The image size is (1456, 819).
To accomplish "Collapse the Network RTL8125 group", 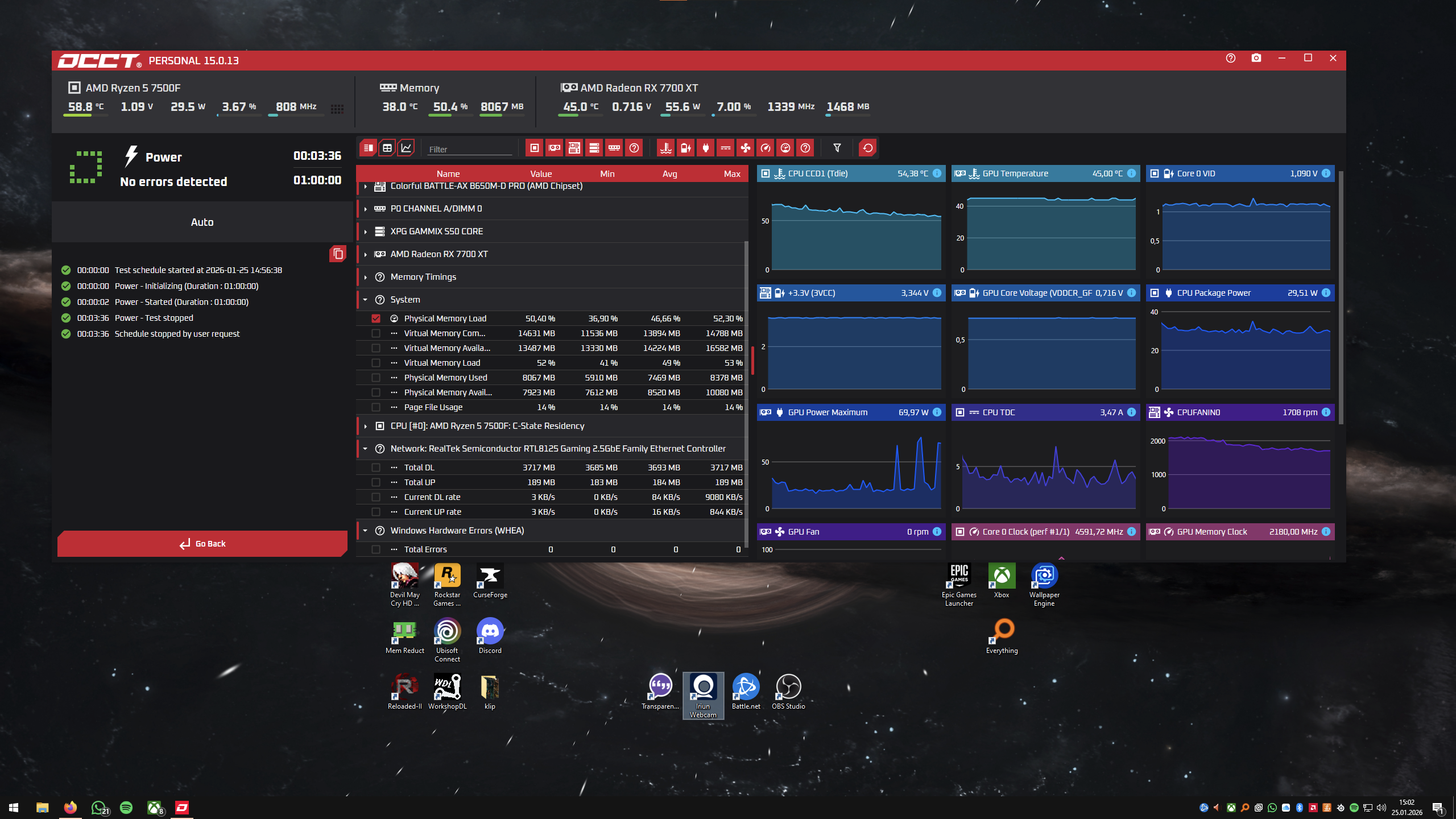I will 365,449.
